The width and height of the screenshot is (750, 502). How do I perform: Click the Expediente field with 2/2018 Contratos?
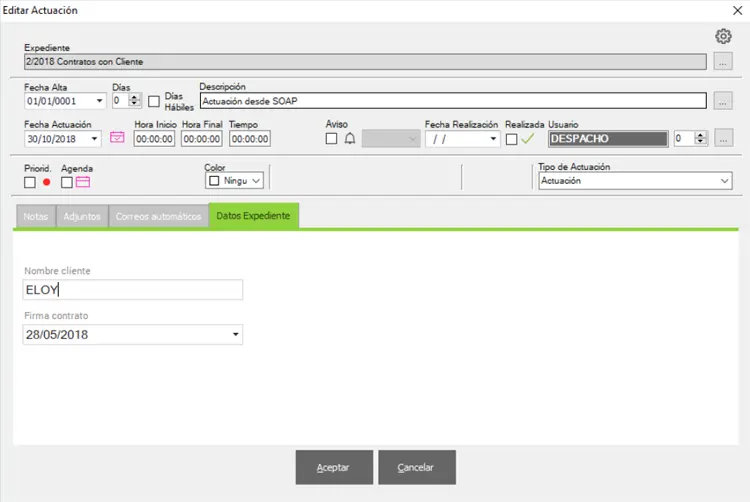365,62
